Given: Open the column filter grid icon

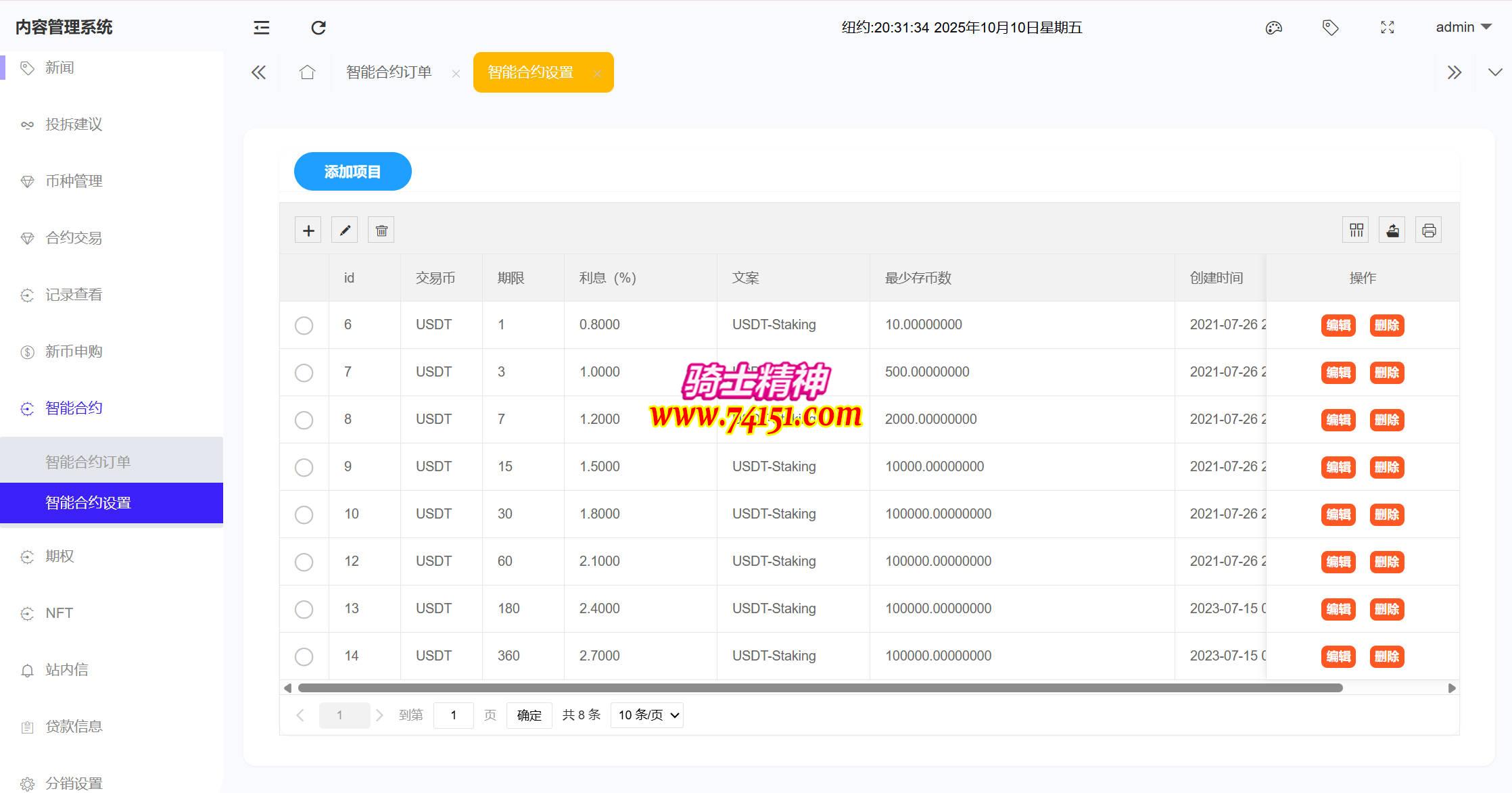Looking at the screenshot, I should tap(1356, 231).
